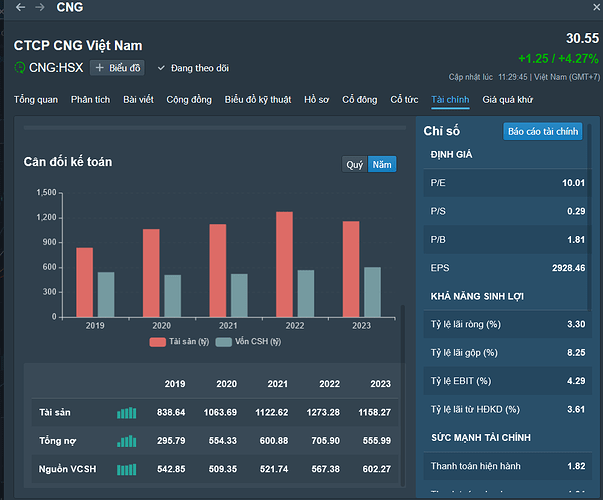Select the Tỷ lệ EBIT (%) row
Viewport: 603px width, 500px height.
click(x=507, y=381)
